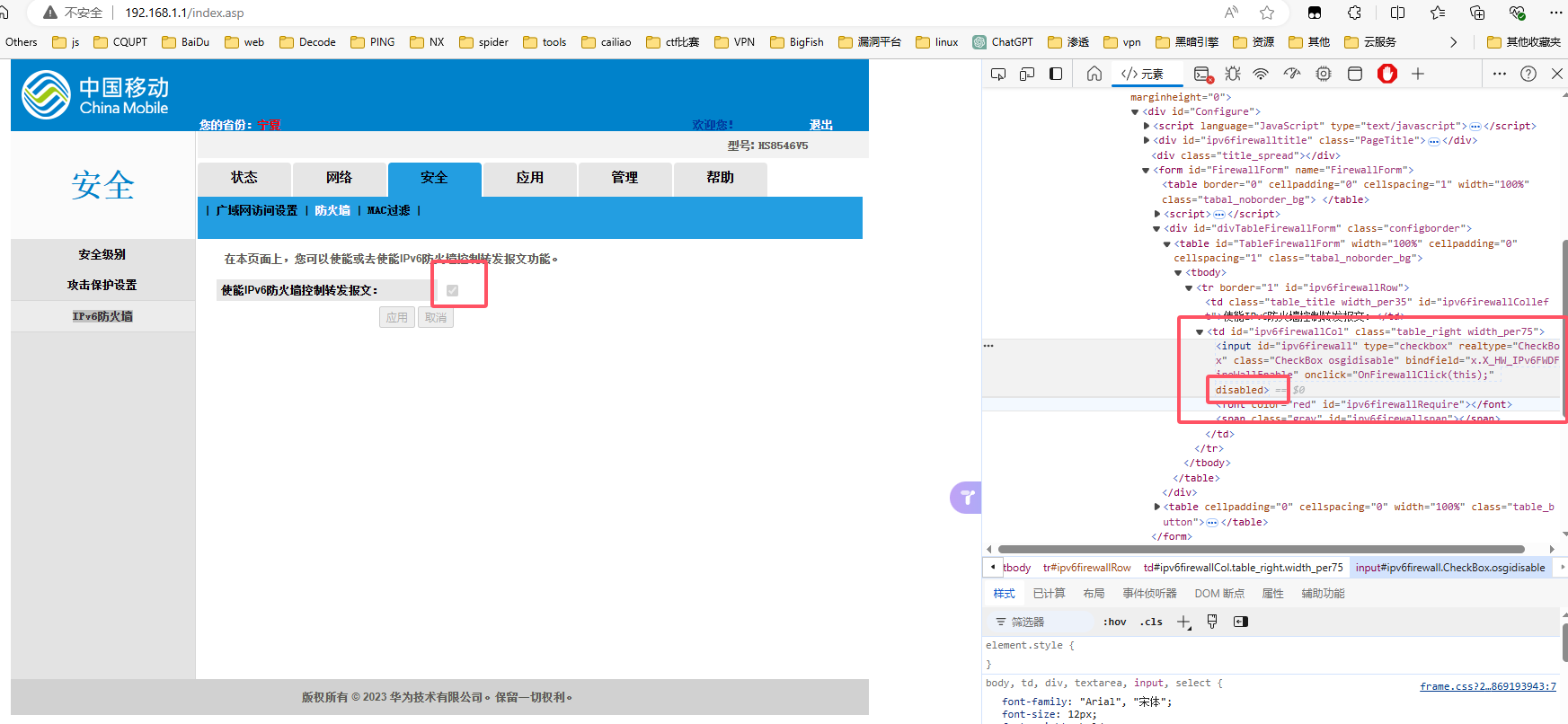The height and width of the screenshot is (724, 1568).
Task: Open the 攻击保护设置 sidebar link
Action: 102,285
